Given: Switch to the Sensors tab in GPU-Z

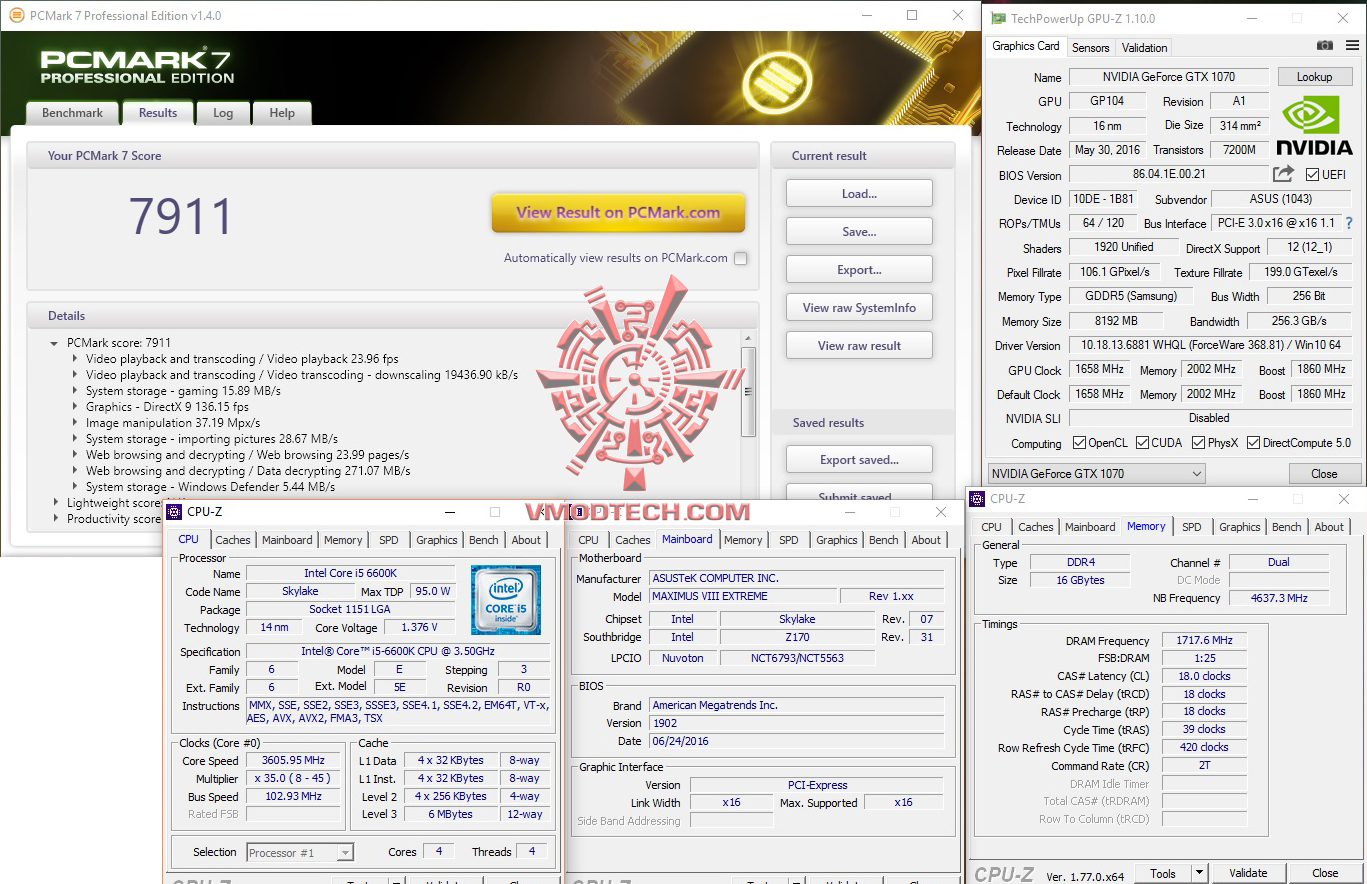Looking at the screenshot, I should coord(1090,47).
